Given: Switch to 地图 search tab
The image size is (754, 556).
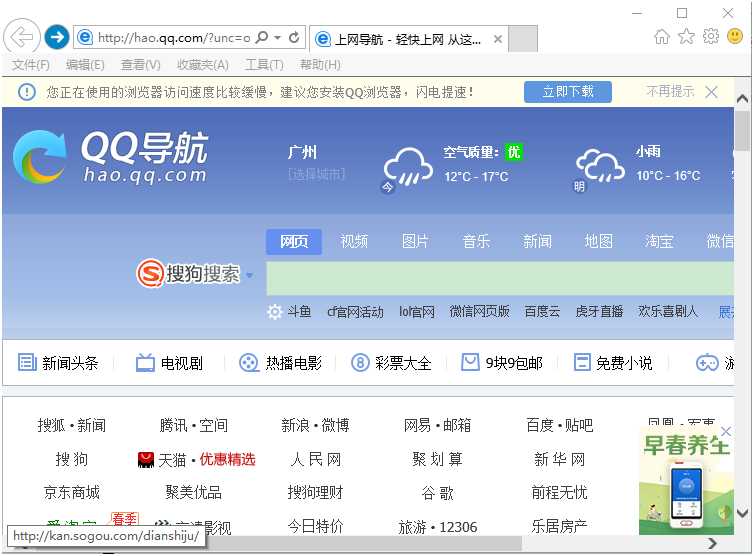Looking at the screenshot, I should [x=598, y=241].
